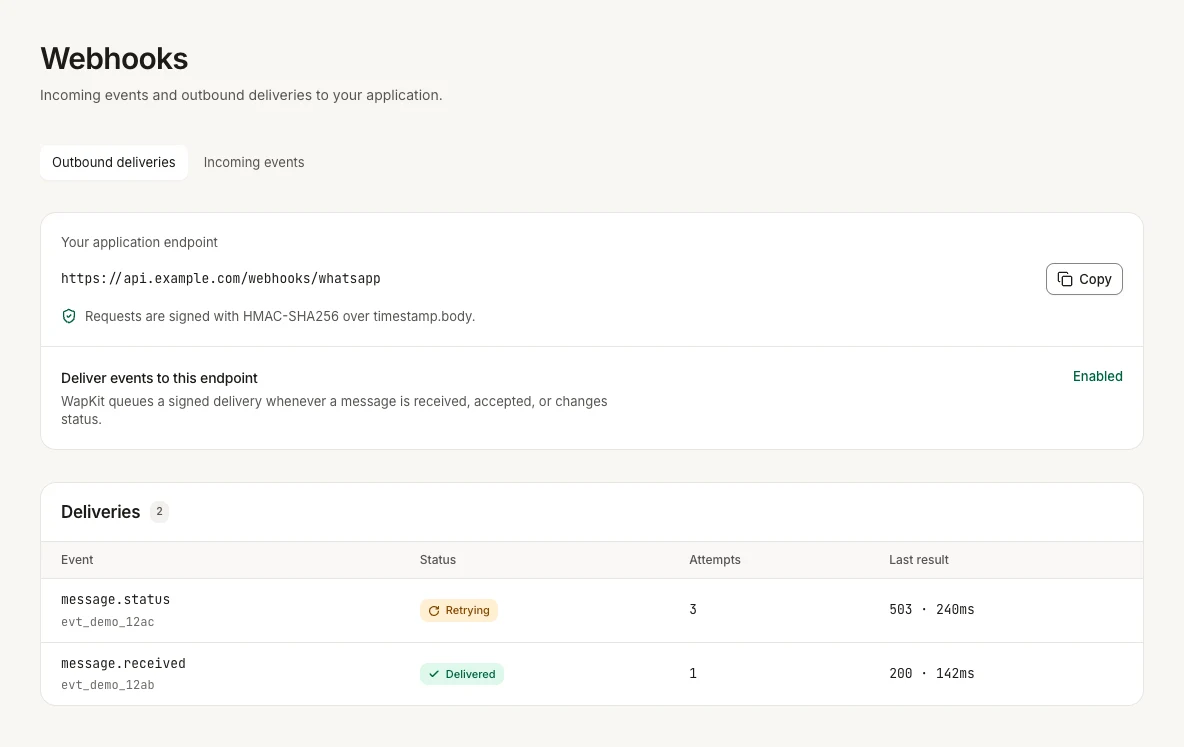The image size is (1184, 747).
Task: Switch to the Outbound deliveries tab
Action: 113,162
